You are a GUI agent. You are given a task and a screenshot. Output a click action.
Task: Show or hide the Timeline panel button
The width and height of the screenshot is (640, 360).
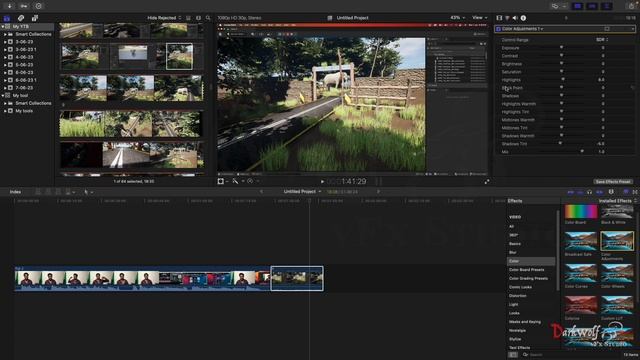coord(592,6)
